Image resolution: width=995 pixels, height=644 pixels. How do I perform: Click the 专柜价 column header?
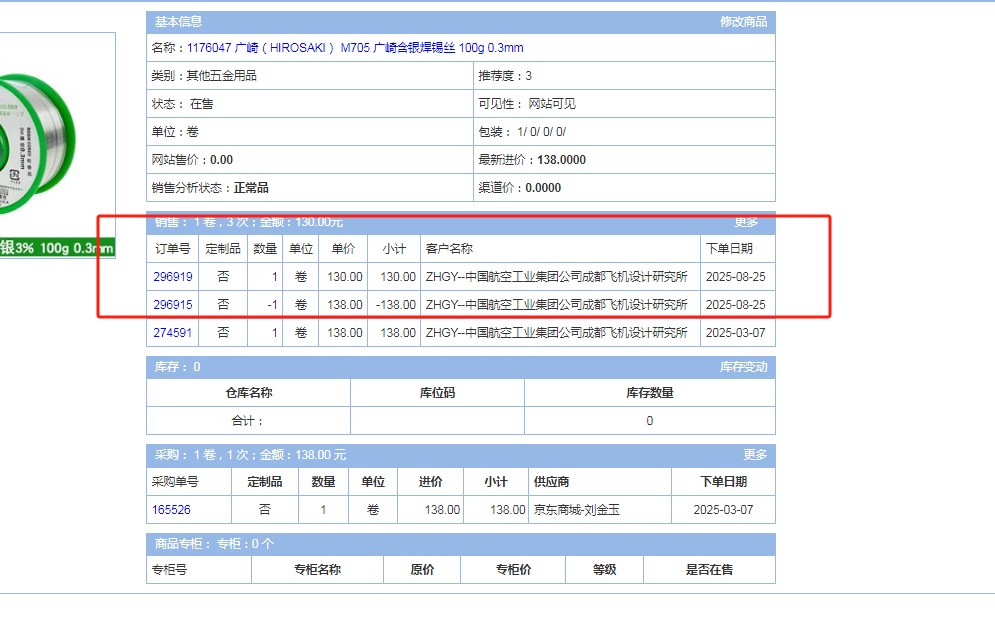513,570
